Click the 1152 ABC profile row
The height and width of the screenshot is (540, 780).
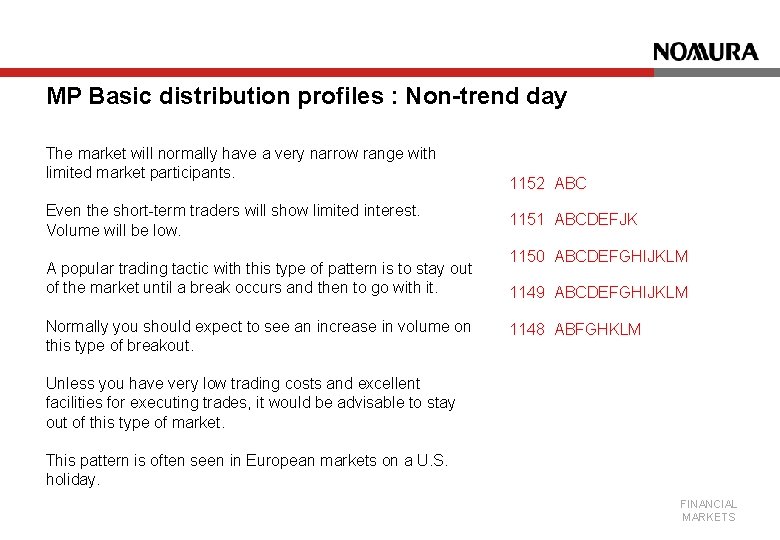point(548,183)
